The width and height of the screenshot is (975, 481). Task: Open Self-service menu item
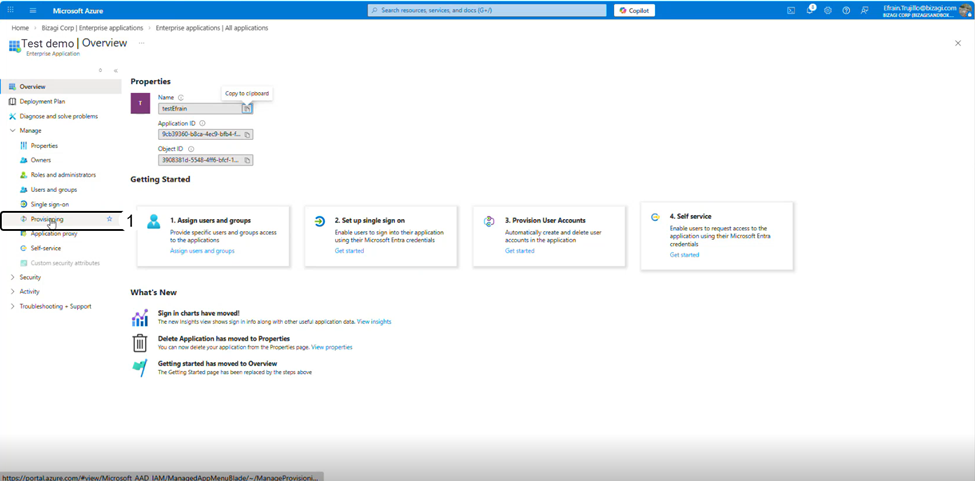coord(45,249)
